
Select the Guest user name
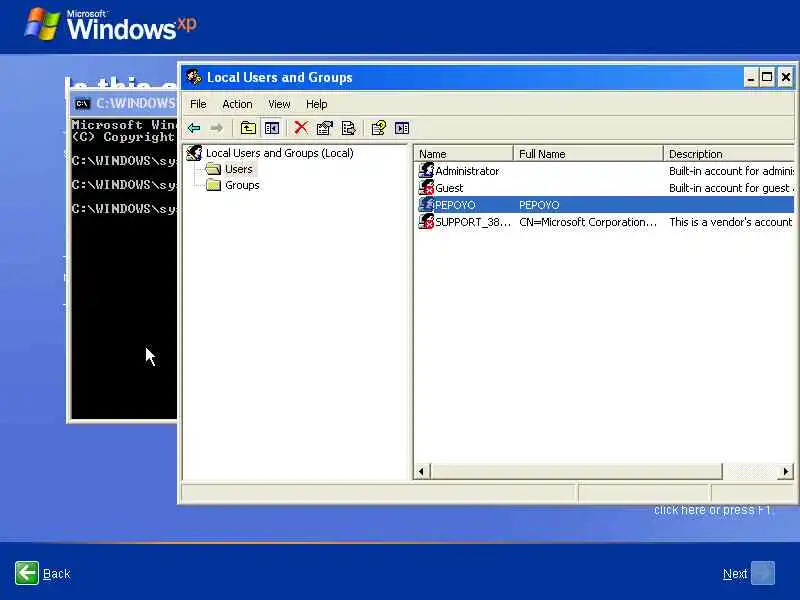click(449, 188)
